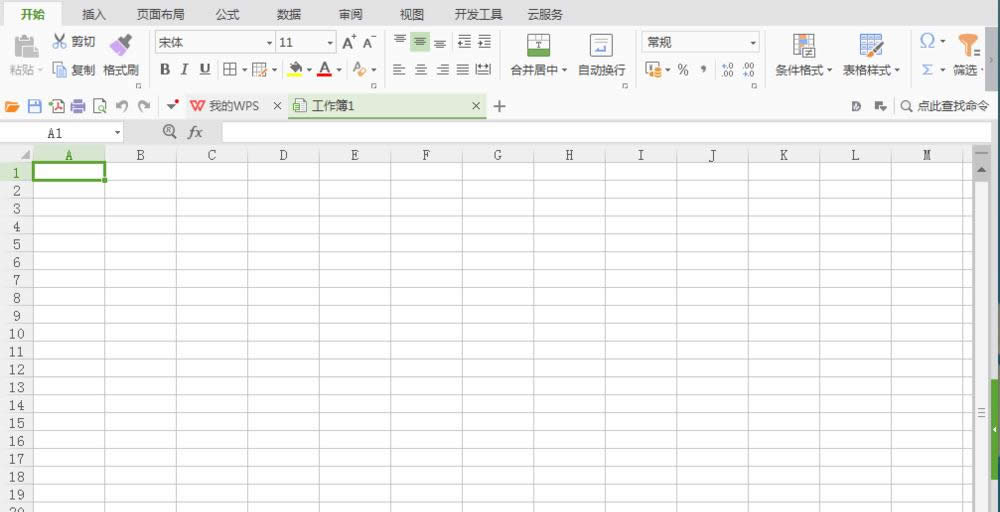Toggle Italic formatting
The width and height of the screenshot is (1000, 512).
[x=184, y=70]
